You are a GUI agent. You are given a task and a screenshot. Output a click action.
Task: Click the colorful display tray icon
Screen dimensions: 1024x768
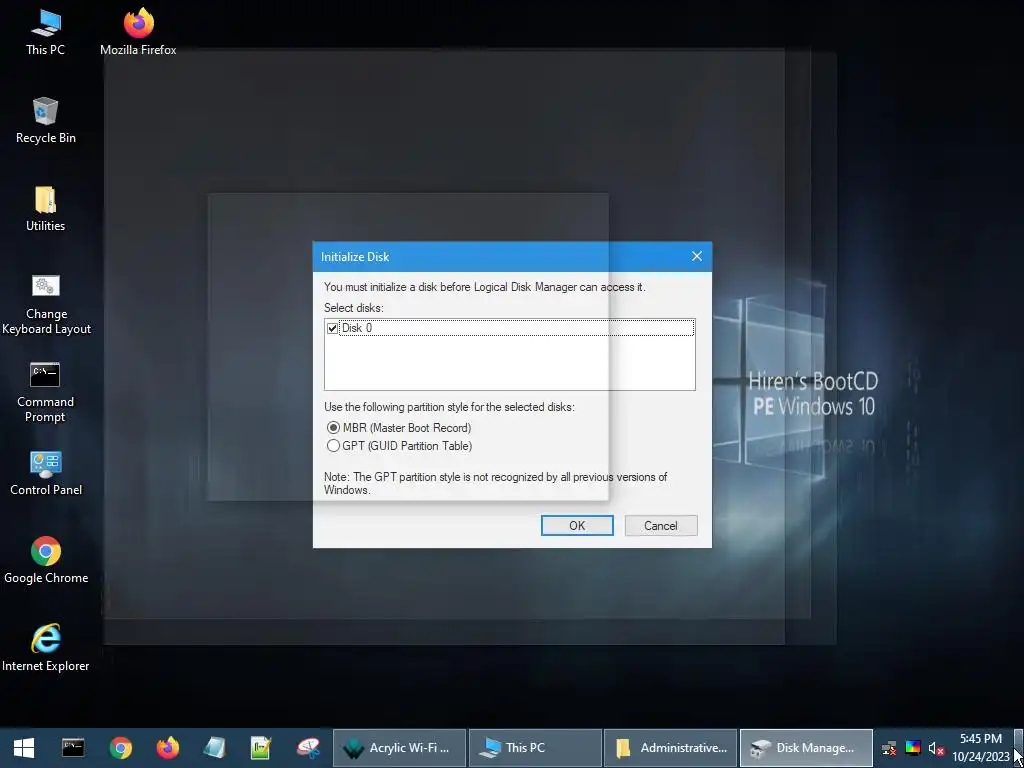click(913, 748)
